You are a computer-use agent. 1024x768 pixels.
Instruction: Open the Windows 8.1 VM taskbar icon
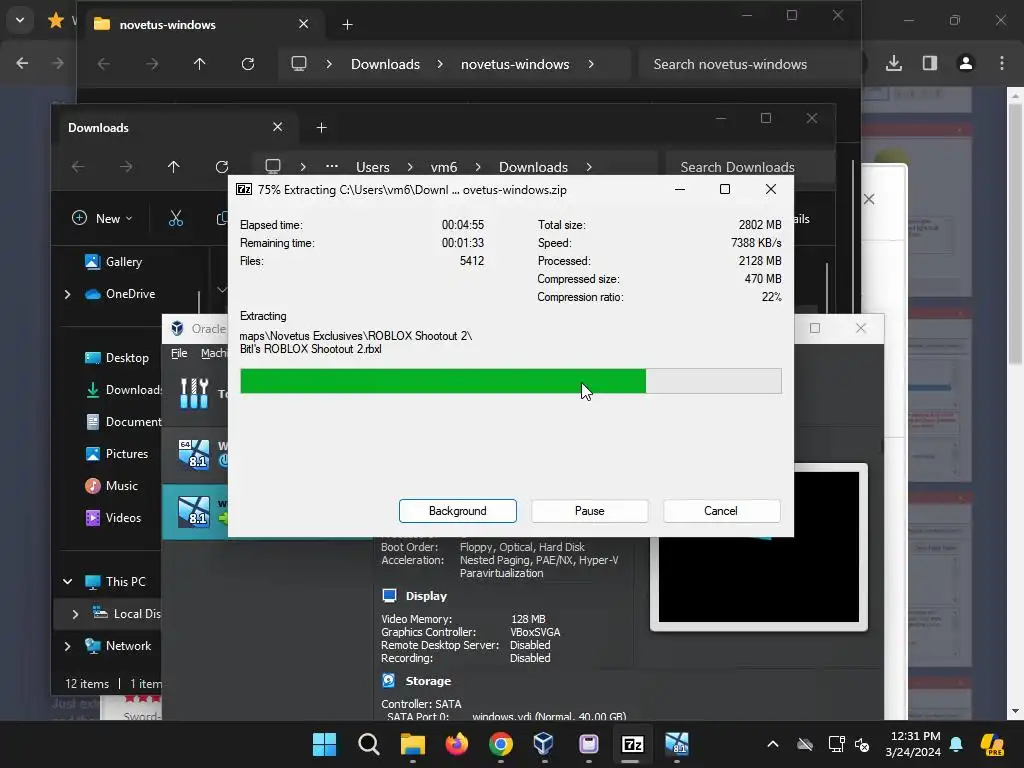[x=677, y=744]
